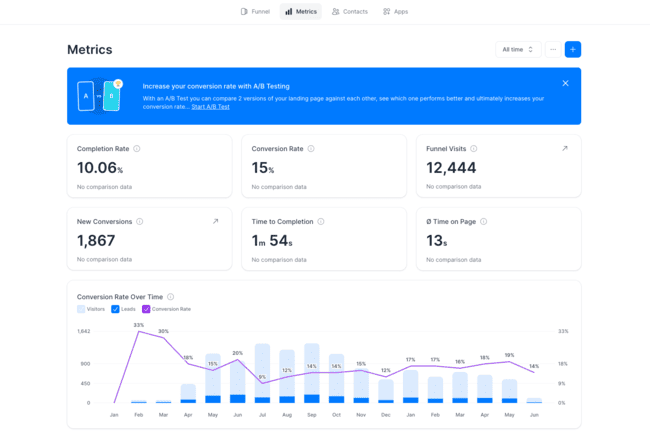Click the 1,867 new conversions value
Screen dimensions: 650x433
coord(96,241)
